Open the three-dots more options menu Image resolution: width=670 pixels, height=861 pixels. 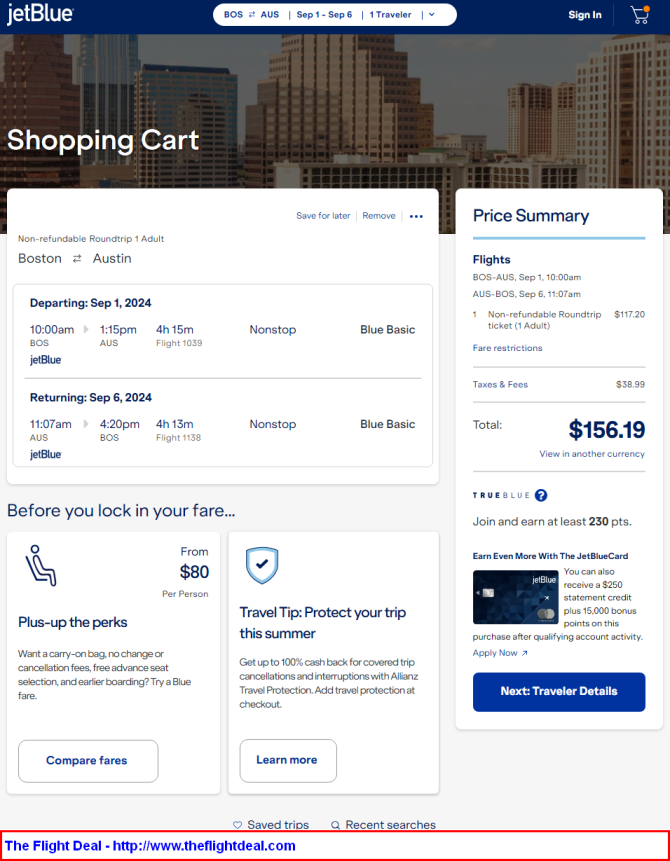(x=416, y=216)
